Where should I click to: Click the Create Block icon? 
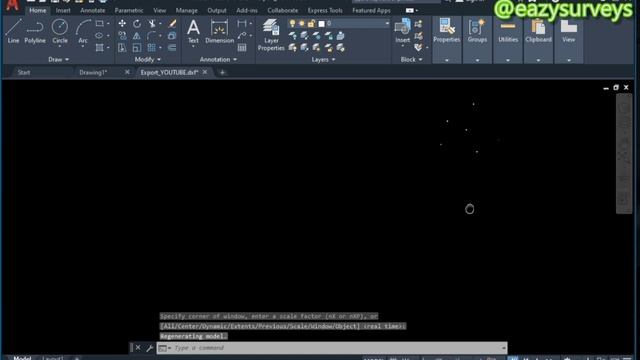[x=418, y=24]
